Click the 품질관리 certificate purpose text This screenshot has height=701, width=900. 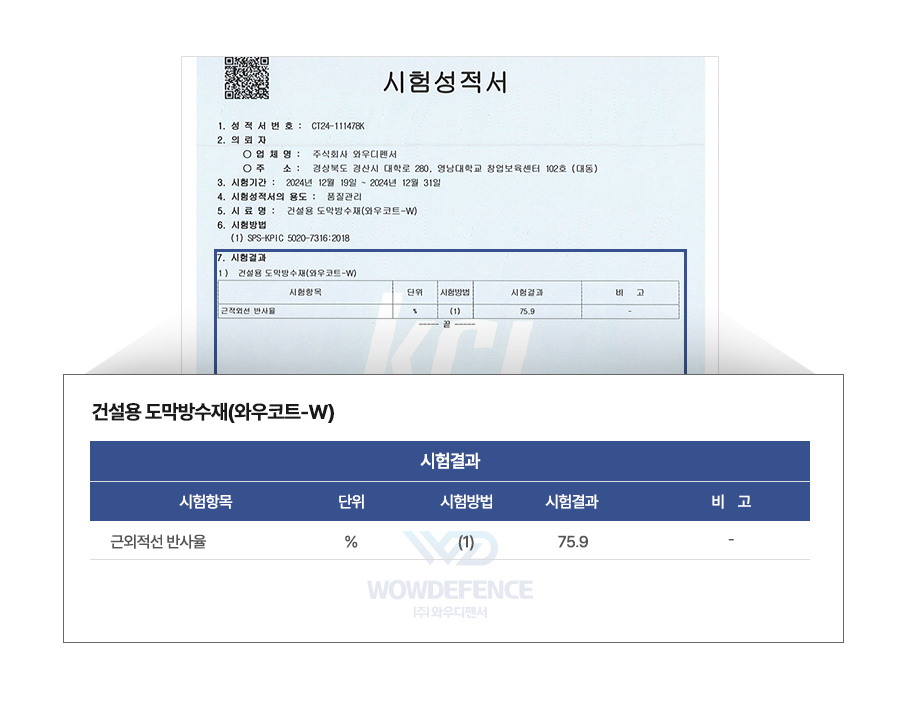click(x=345, y=197)
